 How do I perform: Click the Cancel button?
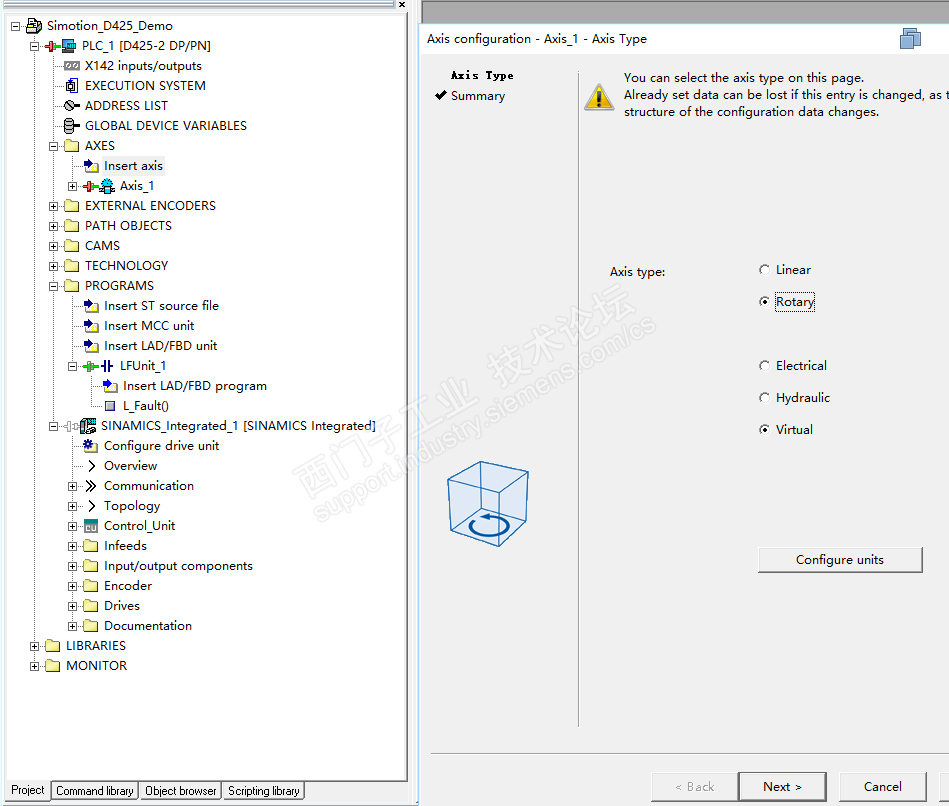point(882,787)
